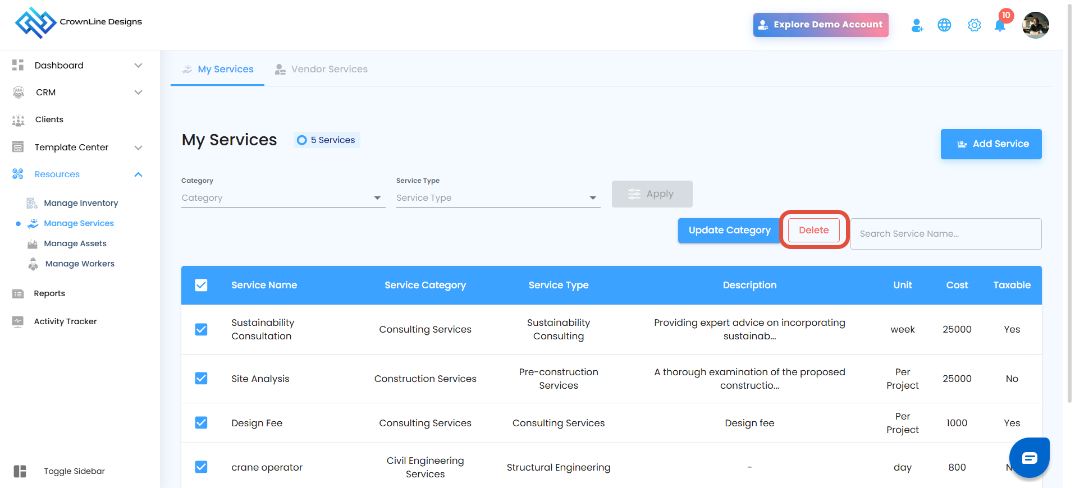Collapse the Resources sidebar section
Screen dimensions: 1075x488
click(138, 174)
